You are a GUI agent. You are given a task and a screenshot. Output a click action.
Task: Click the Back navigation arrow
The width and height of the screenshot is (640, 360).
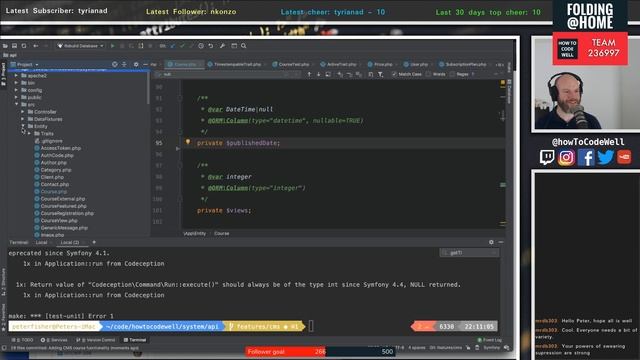[x=36, y=46]
